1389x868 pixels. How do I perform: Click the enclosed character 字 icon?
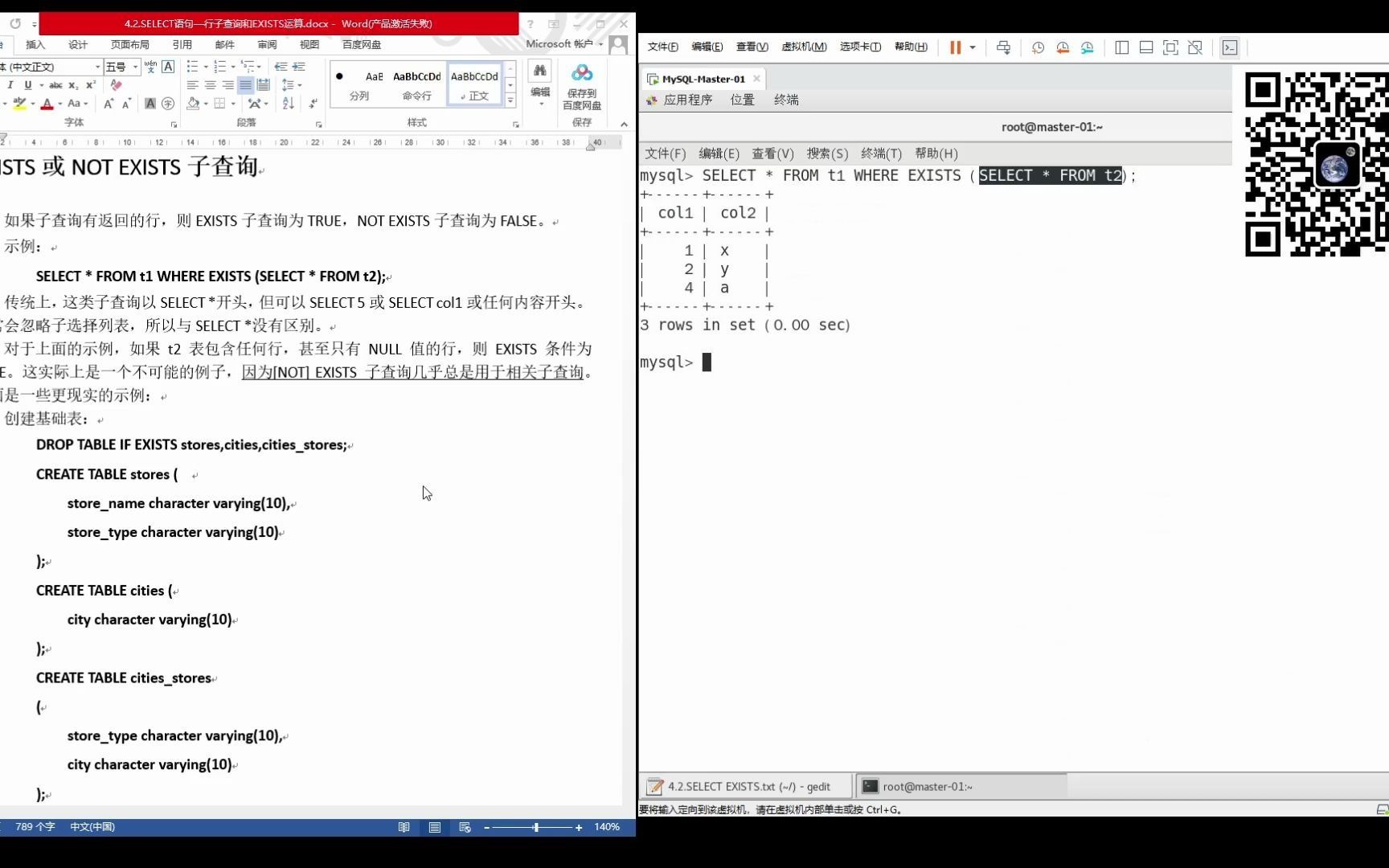pos(168,104)
